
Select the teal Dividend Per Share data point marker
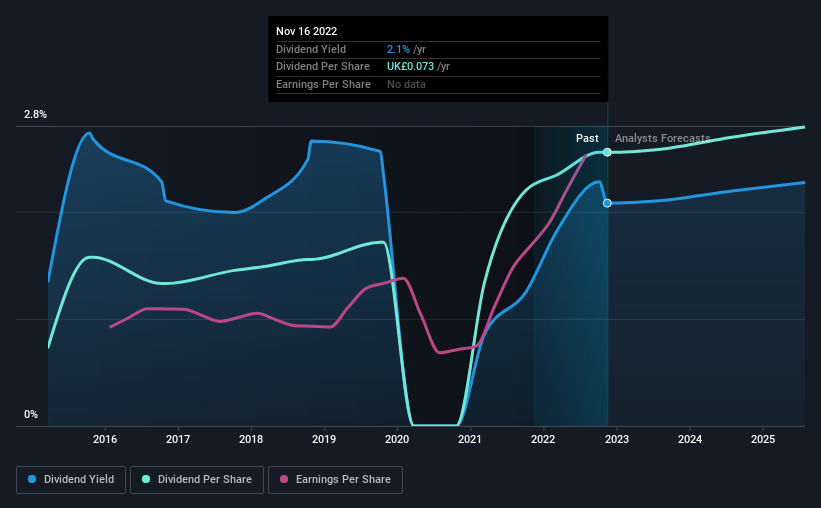pyautogui.click(x=607, y=152)
